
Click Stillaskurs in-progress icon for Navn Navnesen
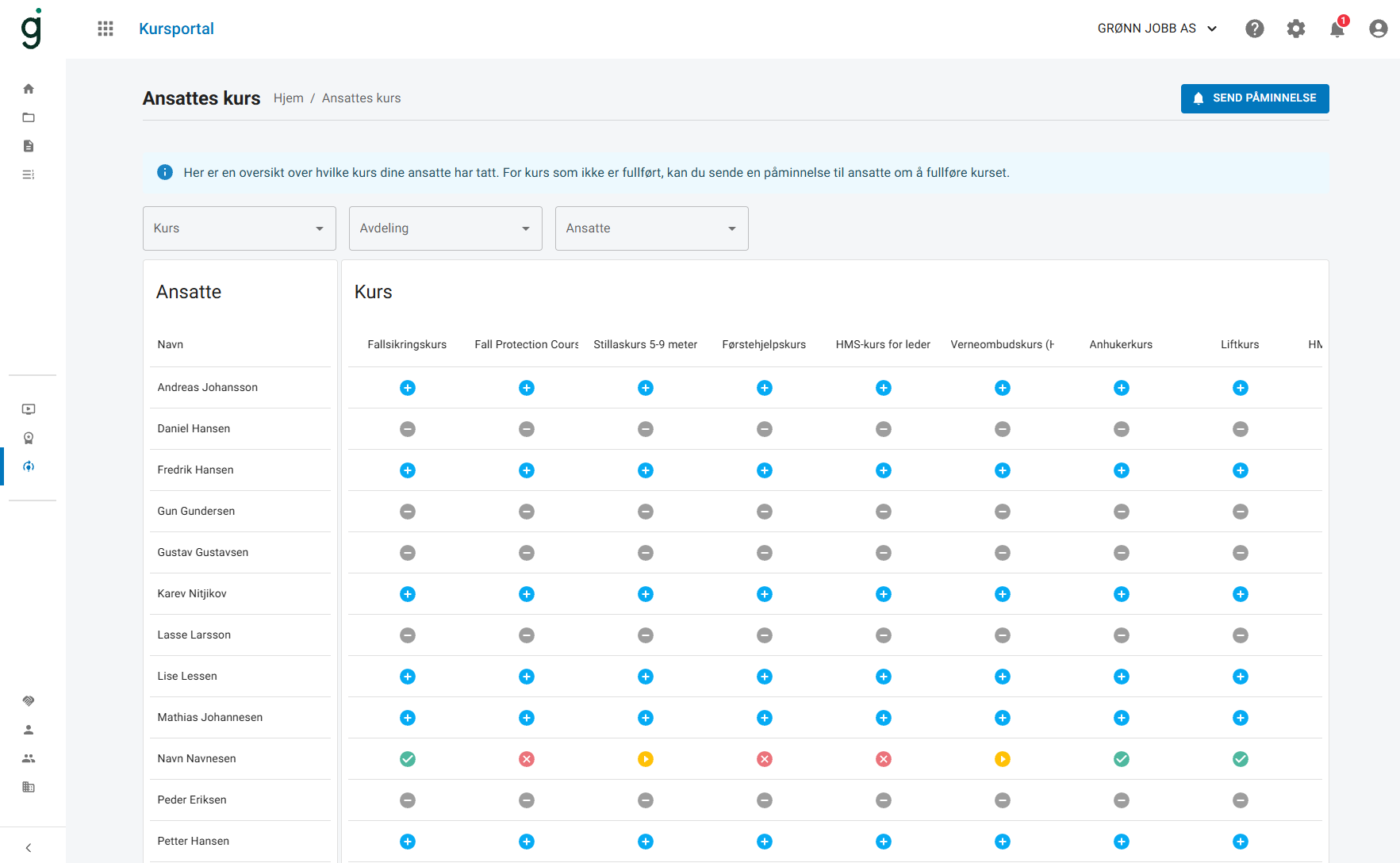click(x=646, y=759)
